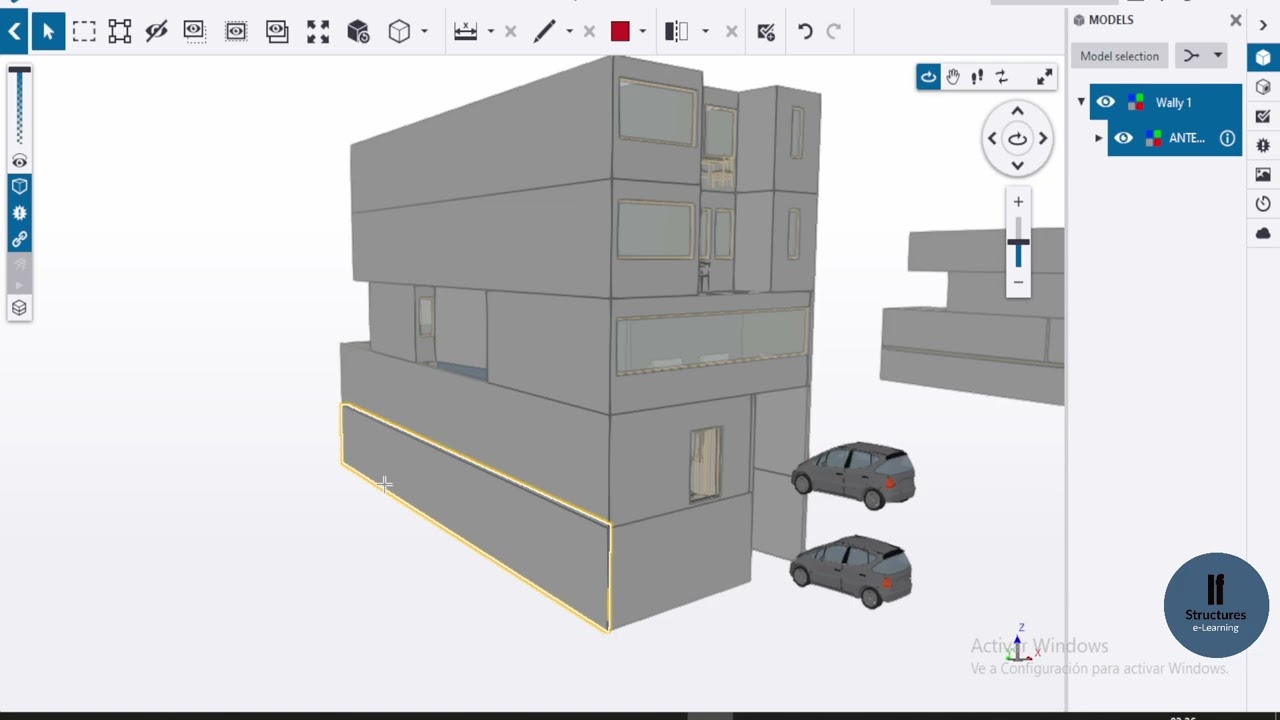Switch to hand pan navigation mode
Viewport: 1280px width, 720px height.
pyautogui.click(x=953, y=77)
